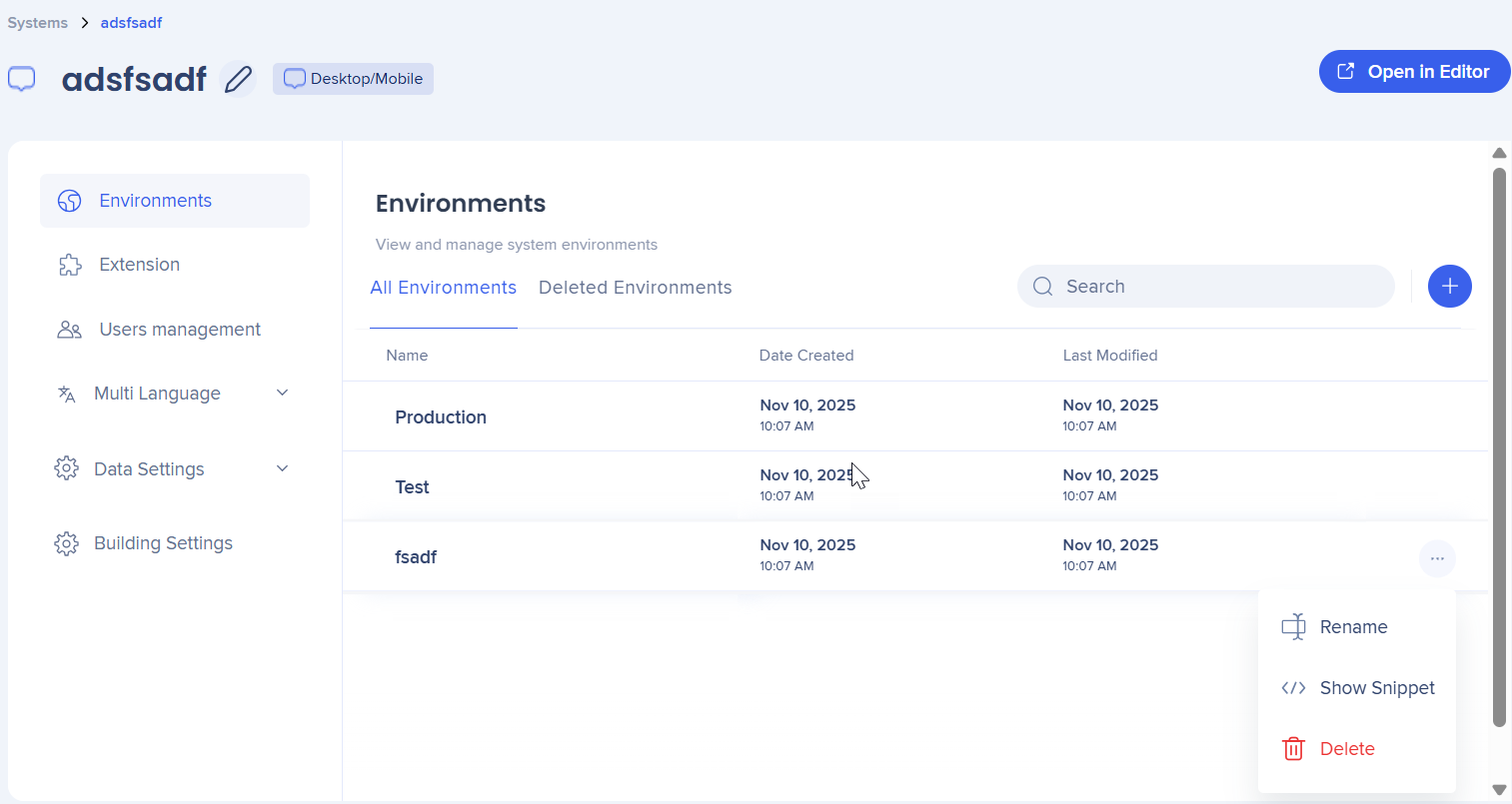Click the pencil edit icon beside adsfsadf
Image resolution: width=1512 pixels, height=804 pixels.
click(x=238, y=79)
